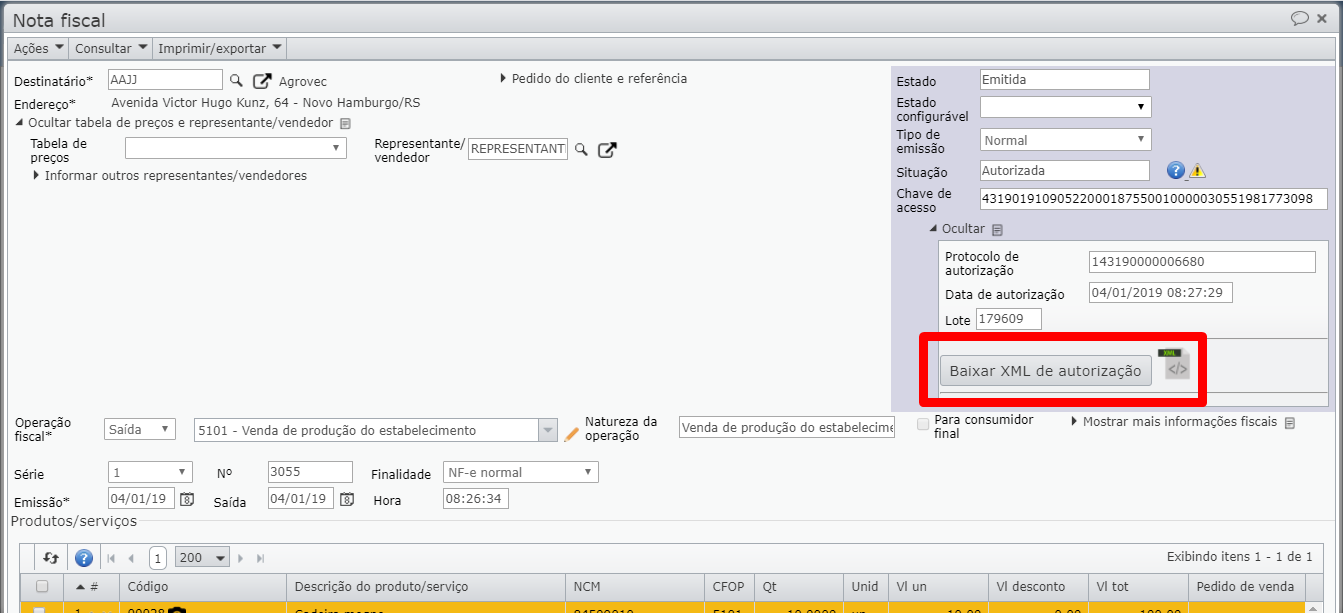Click the yellow warning icon beside Situação
This screenshot has width=1343, height=613.
(1197, 171)
